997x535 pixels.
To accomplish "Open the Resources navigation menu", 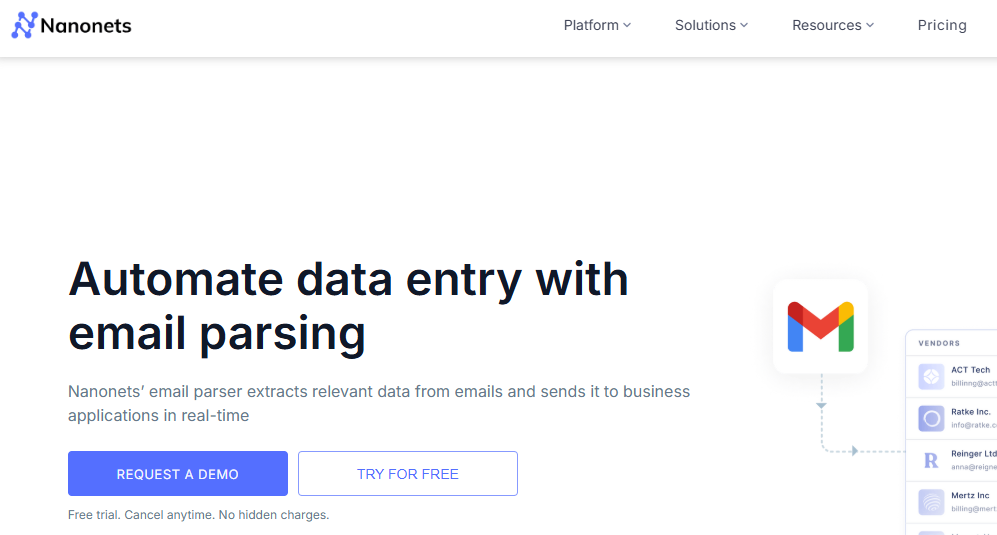I will (827, 25).
